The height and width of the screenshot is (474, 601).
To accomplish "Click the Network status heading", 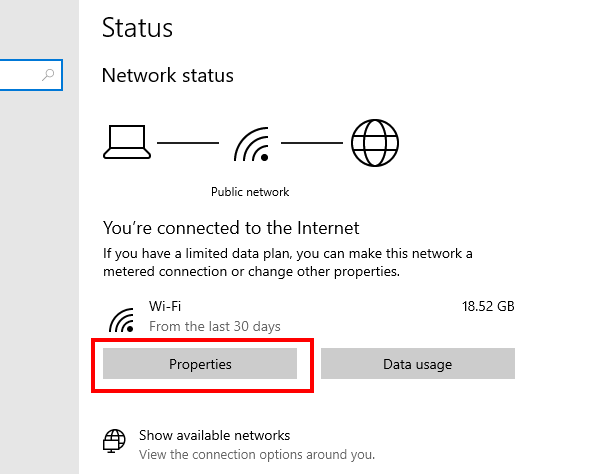I will pyautogui.click(x=168, y=76).
